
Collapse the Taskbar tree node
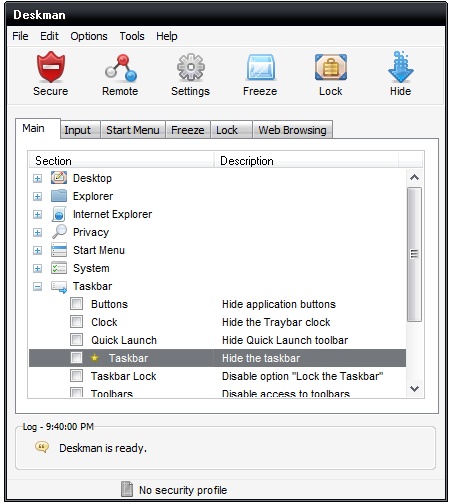[38, 287]
